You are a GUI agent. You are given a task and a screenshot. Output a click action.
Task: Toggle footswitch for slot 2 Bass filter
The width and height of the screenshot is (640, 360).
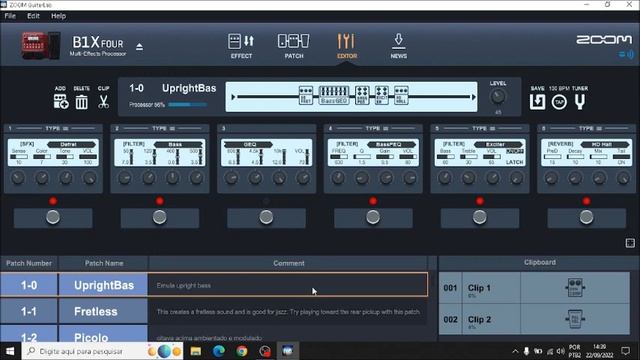click(x=160, y=218)
